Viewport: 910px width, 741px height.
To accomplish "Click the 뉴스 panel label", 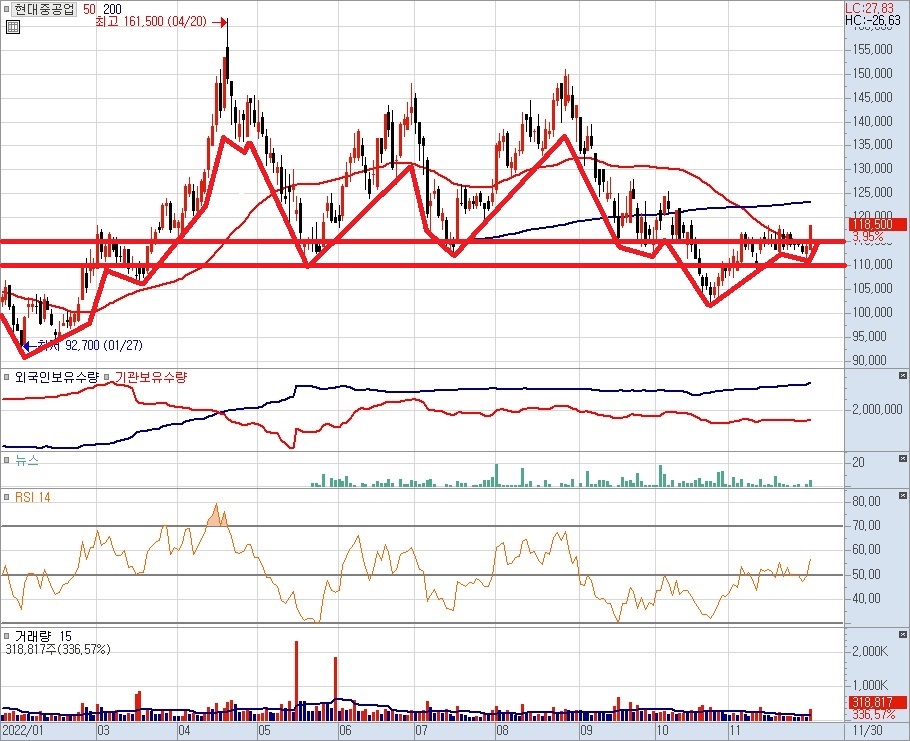I will tap(27, 461).
